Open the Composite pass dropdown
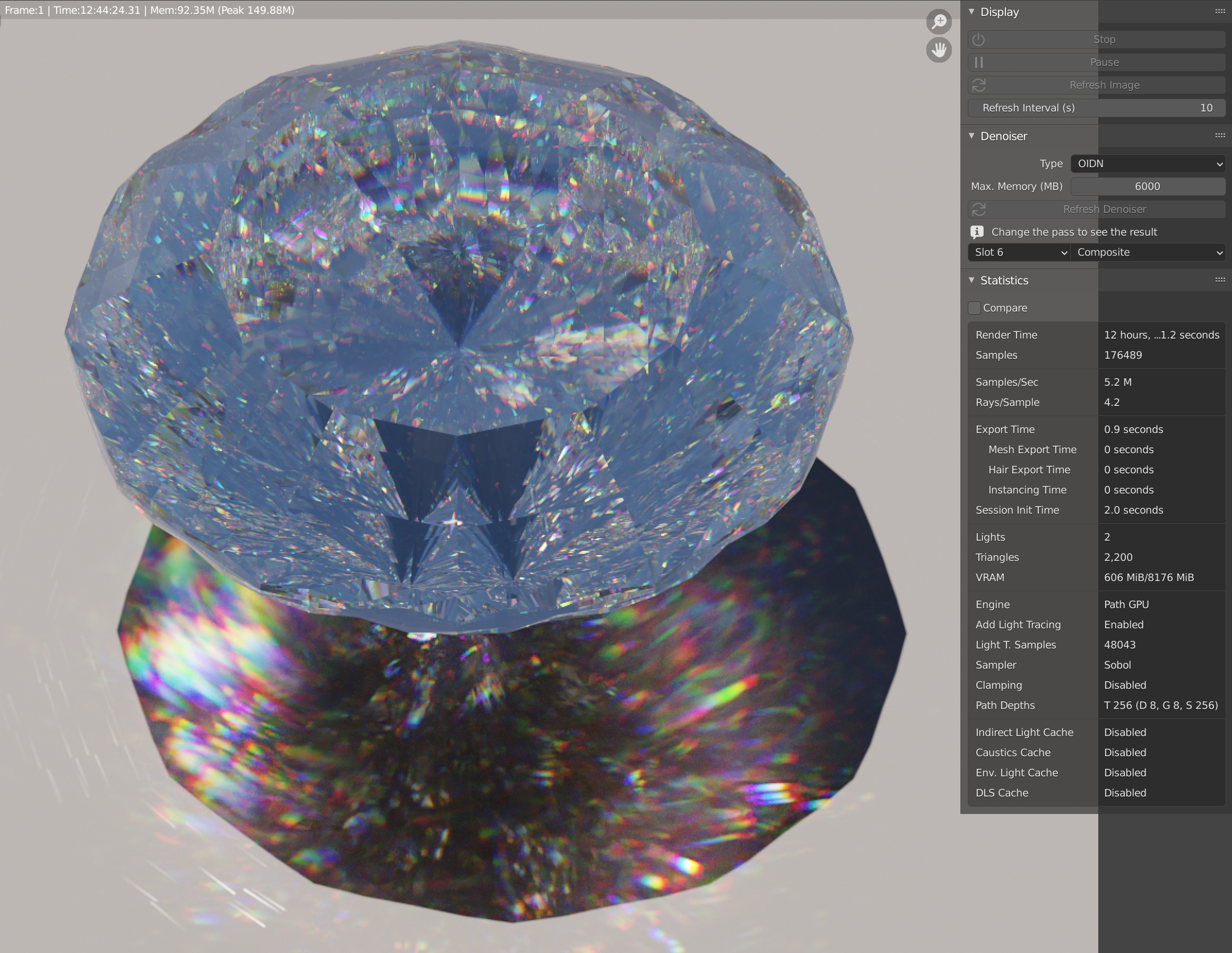This screenshot has height=953, width=1232. click(1148, 252)
